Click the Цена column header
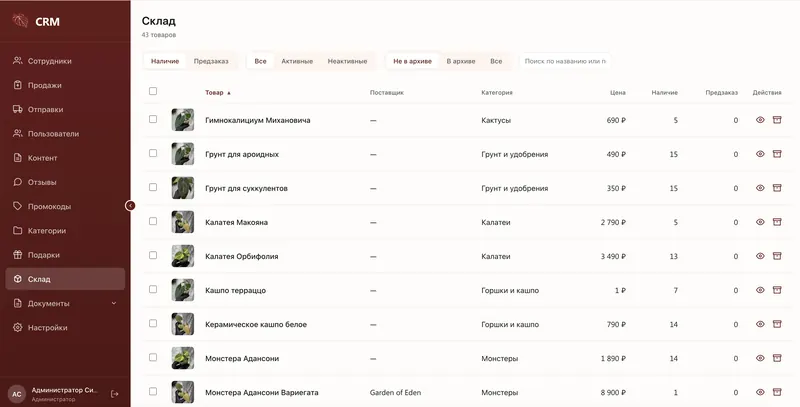Viewport: 800px width, 407px height. (618, 93)
